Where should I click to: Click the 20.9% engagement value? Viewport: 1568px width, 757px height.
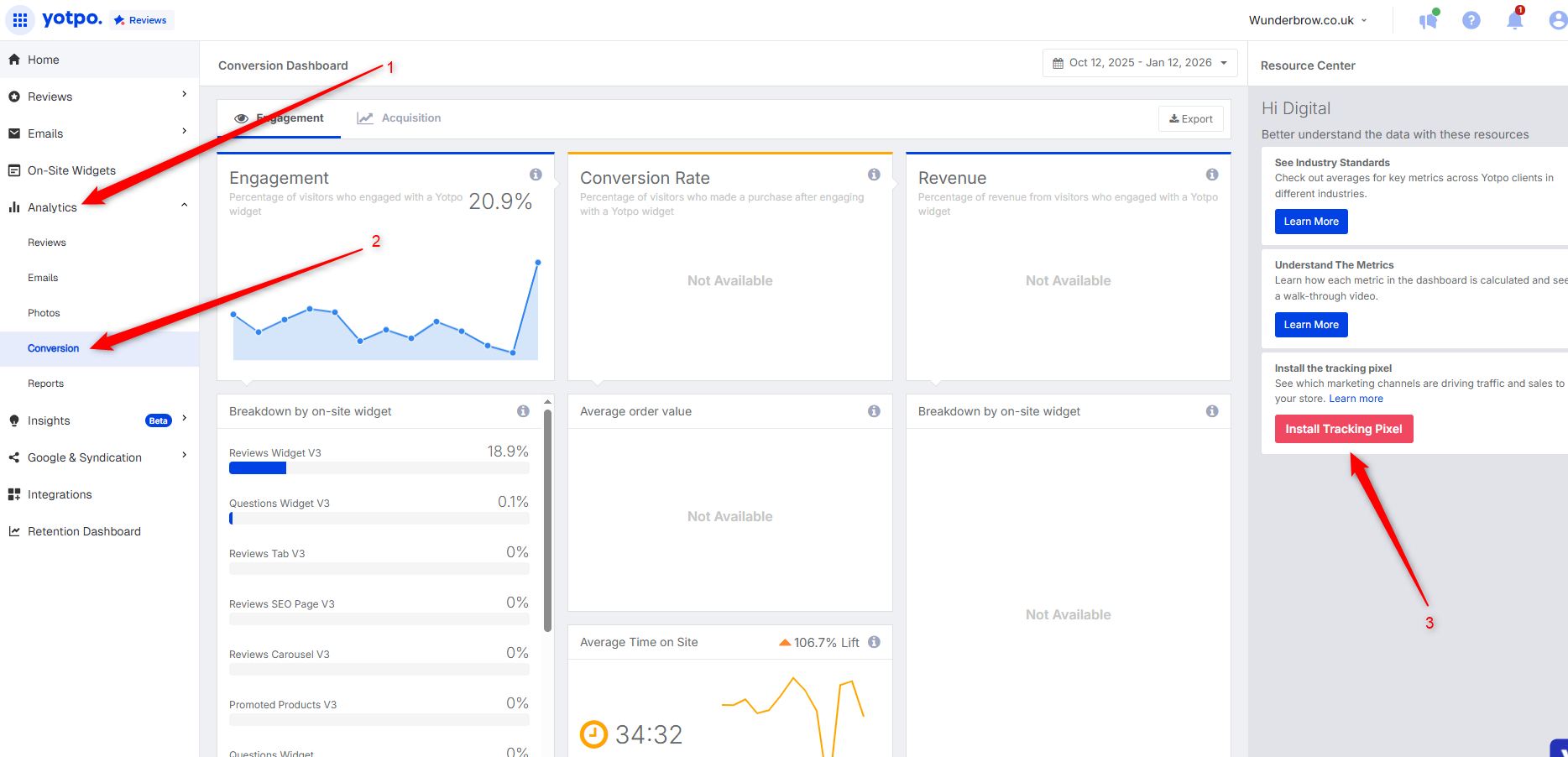click(x=500, y=201)
